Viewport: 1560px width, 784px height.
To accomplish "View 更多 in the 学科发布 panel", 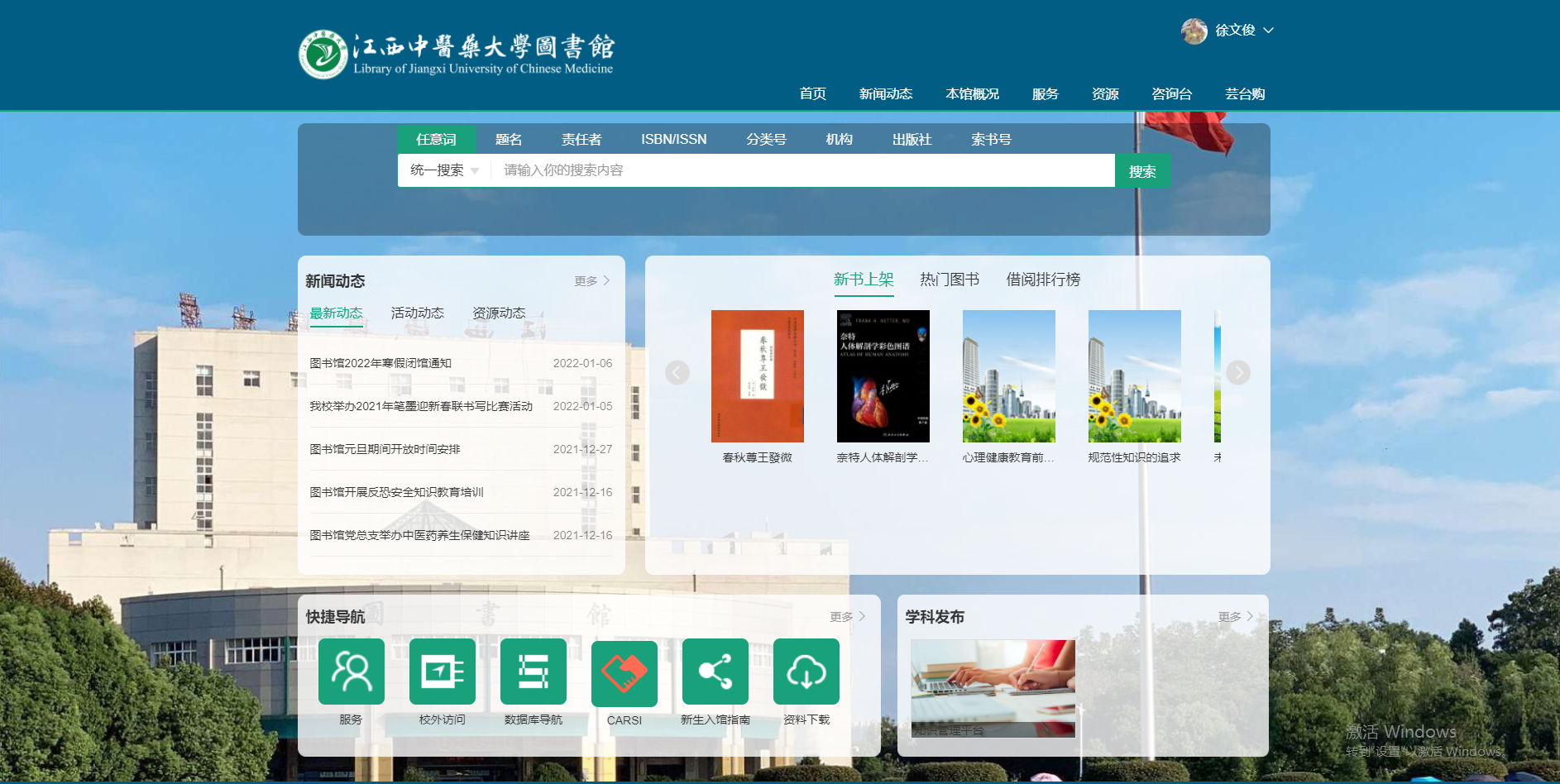I will [x=1237, y=617].
